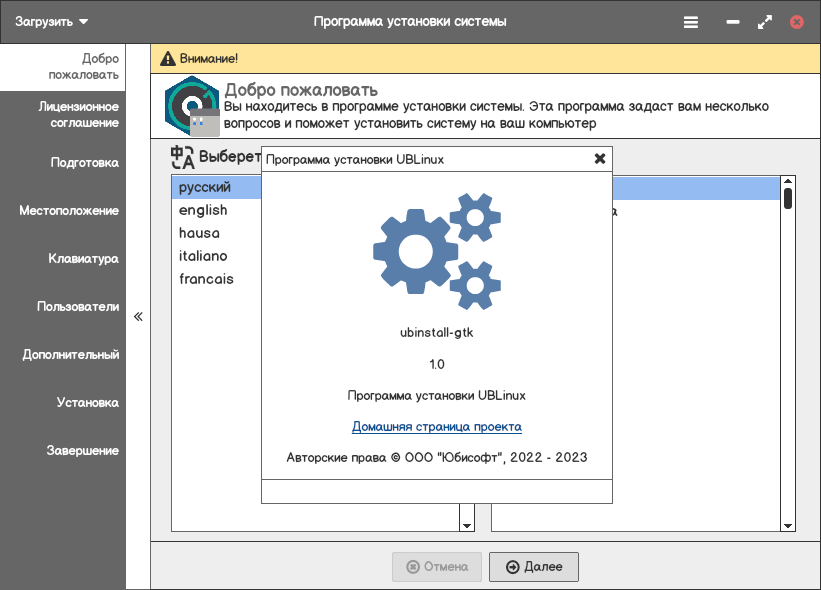Click the Внимание warning triangle icon
The height and width of the screenshot is (590, 821).
168,59
